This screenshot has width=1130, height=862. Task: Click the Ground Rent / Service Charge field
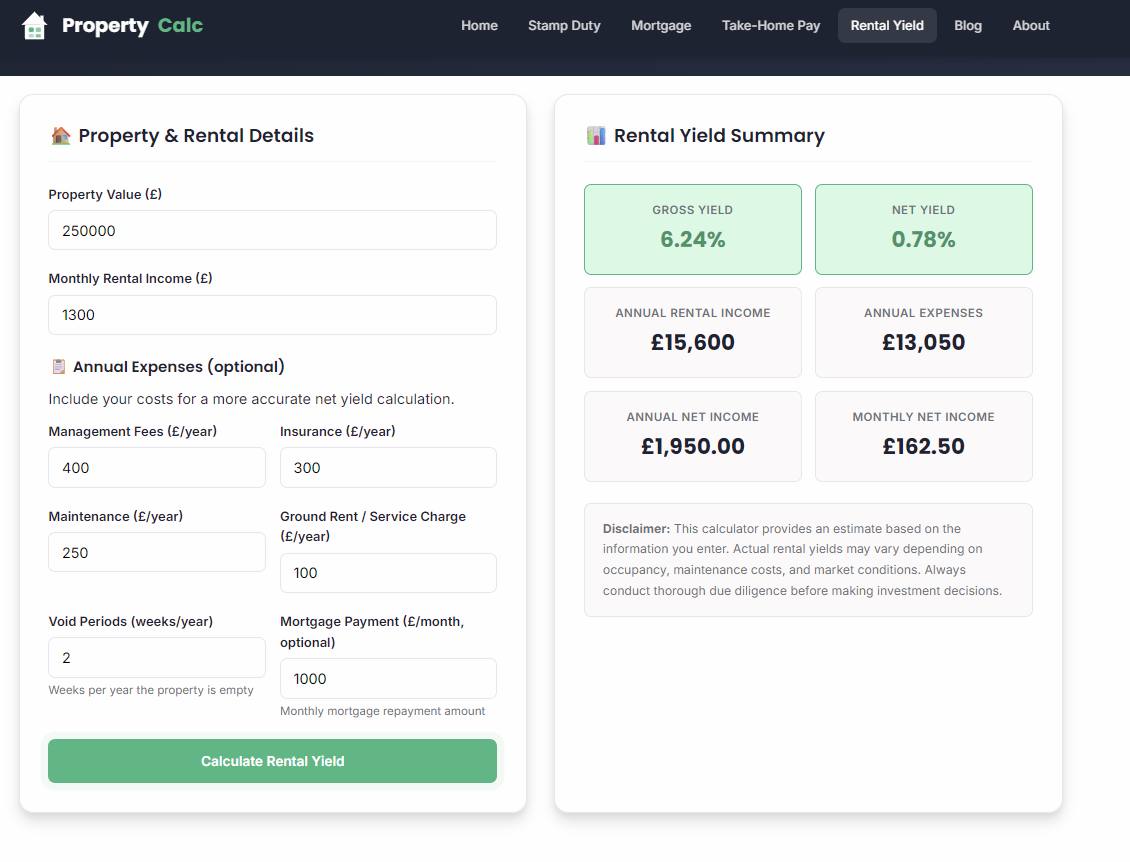388,572
